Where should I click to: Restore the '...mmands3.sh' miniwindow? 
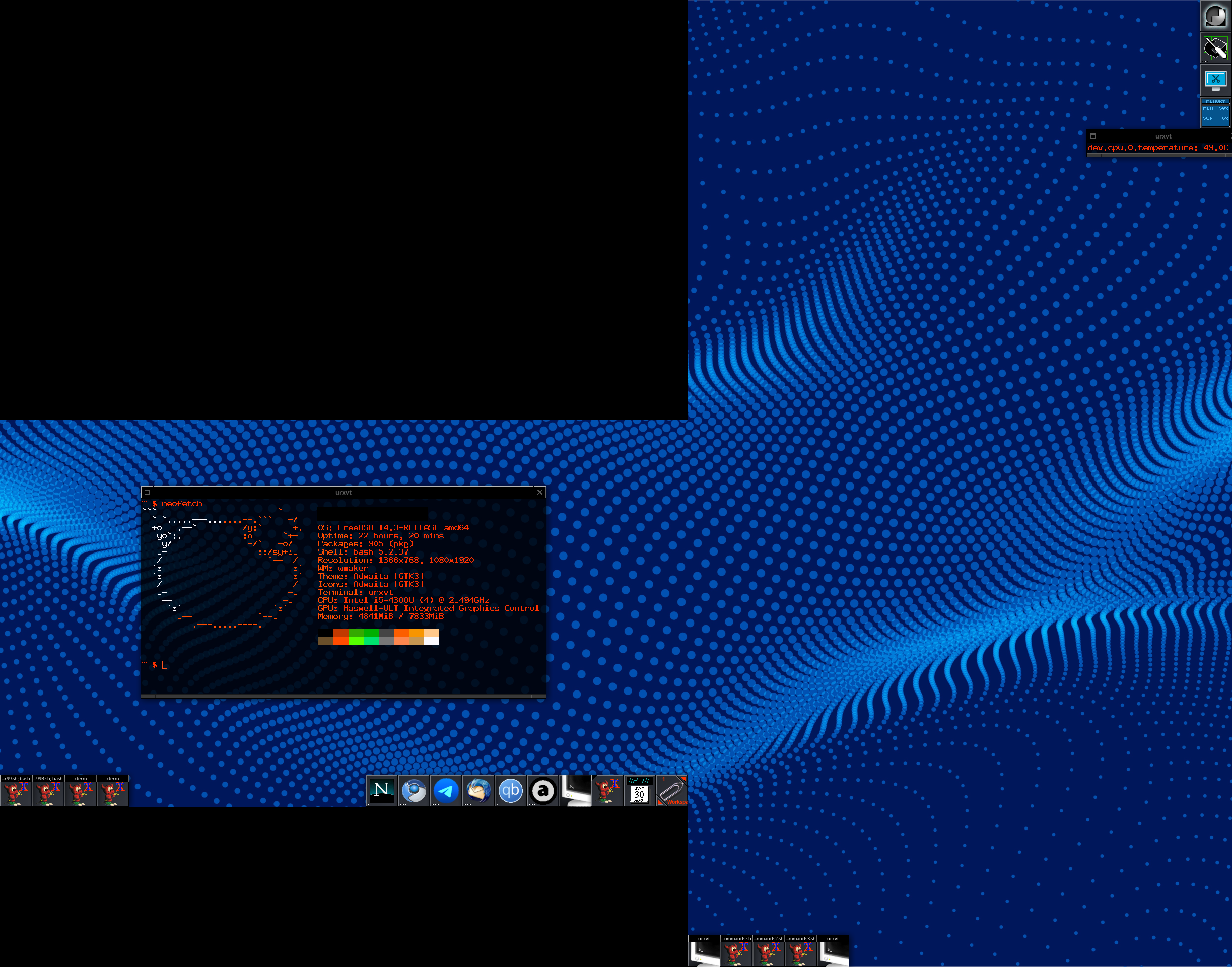[x=800, y=950]
